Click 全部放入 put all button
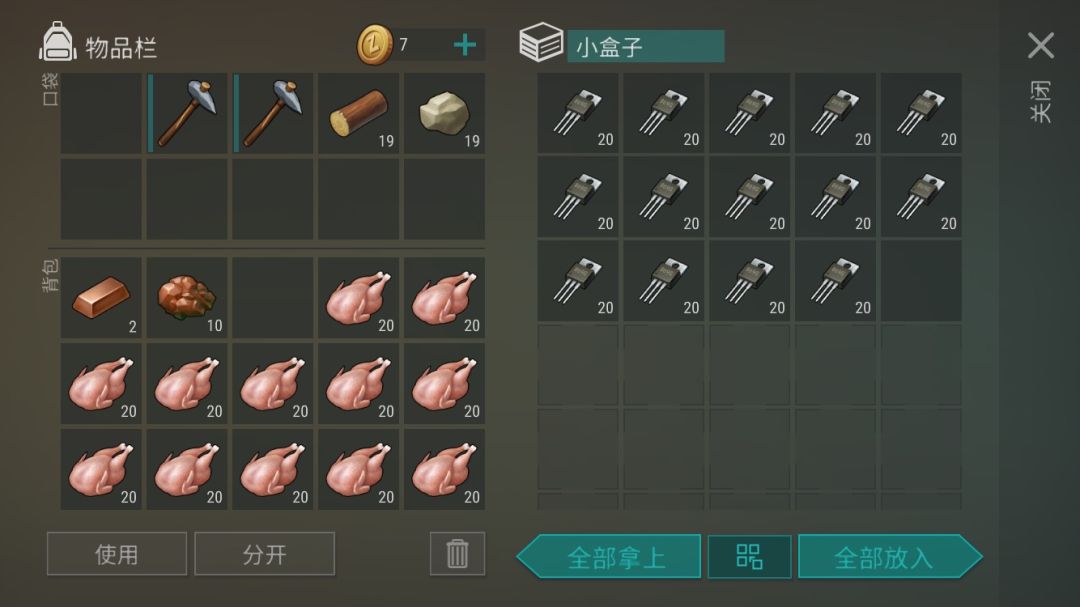Viewport: 1080px width, 607px height. point(890,556)
